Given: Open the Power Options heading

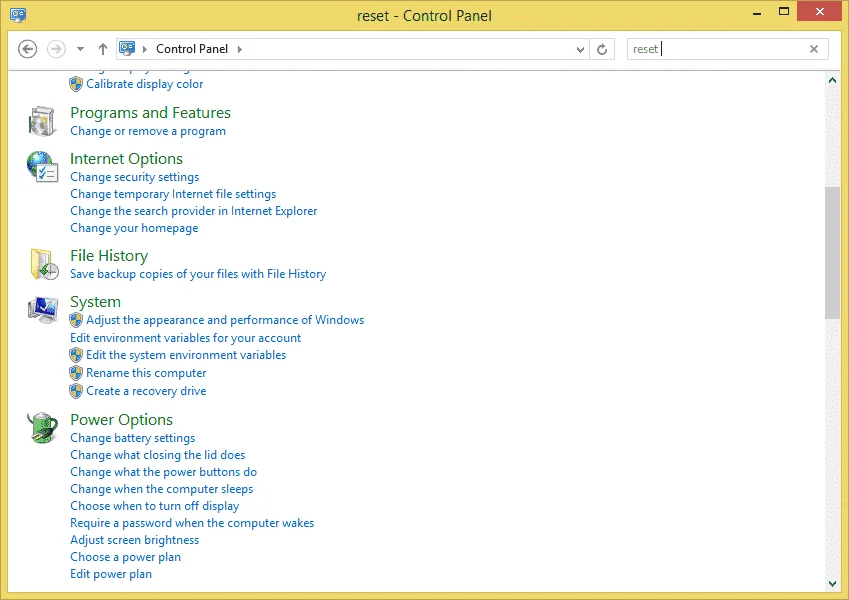Looking at the screenshot, I should [x=122, y=420].
